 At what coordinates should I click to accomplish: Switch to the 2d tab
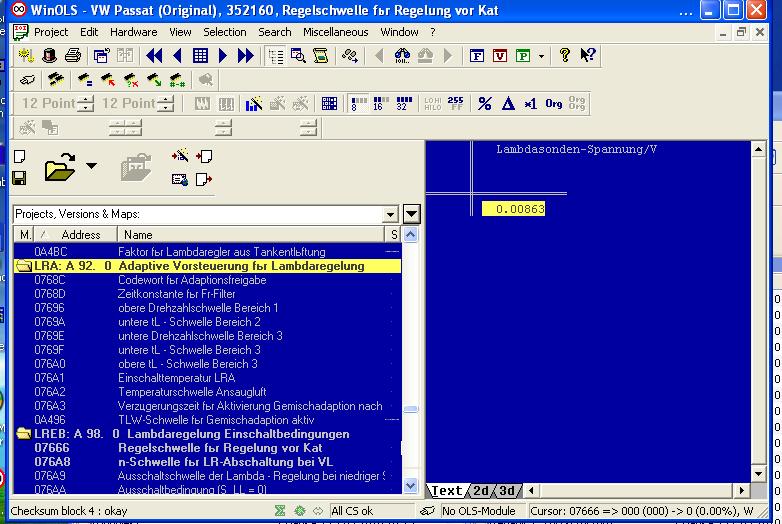pos(481,491)
